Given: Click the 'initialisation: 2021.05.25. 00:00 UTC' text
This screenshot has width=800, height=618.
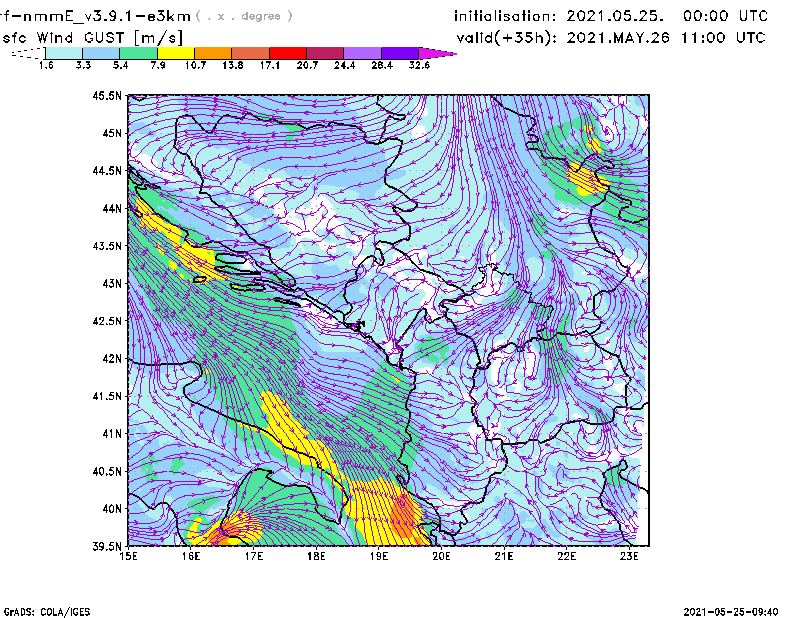Looking at the screenshot, I should tap(611, 16).
